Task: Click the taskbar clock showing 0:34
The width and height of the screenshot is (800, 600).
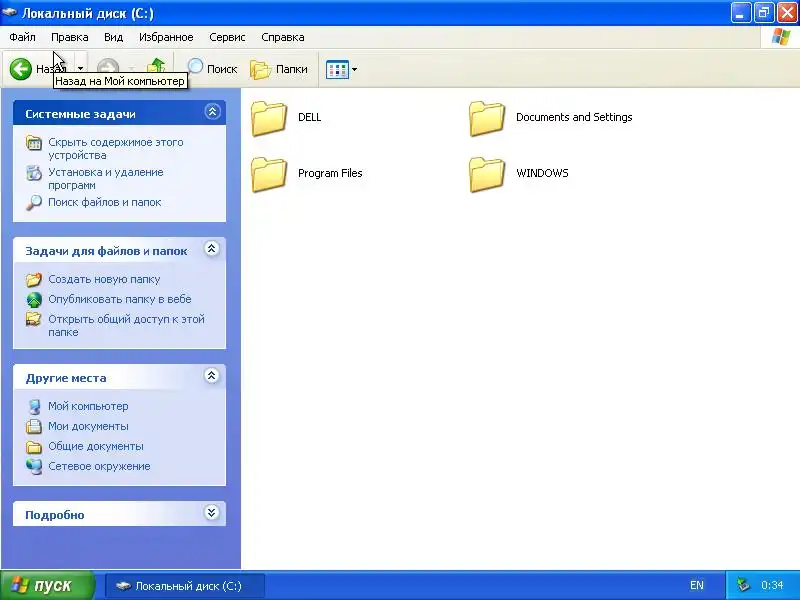Action: pyautogui.click(x=772, y=585)
